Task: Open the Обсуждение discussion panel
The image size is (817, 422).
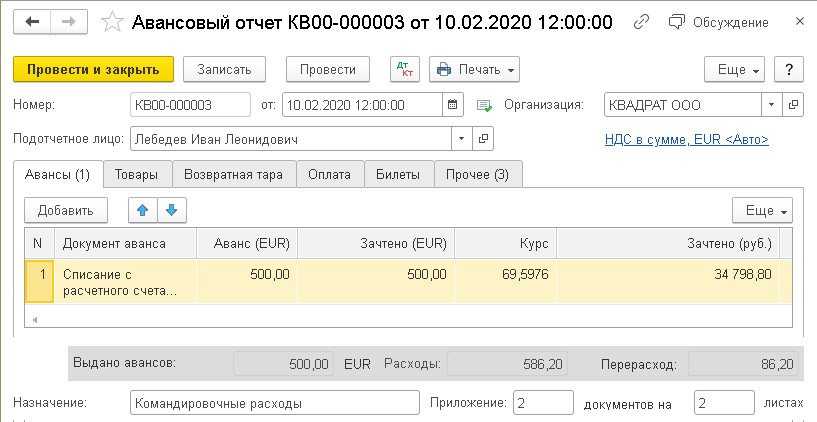Action: 718,22
